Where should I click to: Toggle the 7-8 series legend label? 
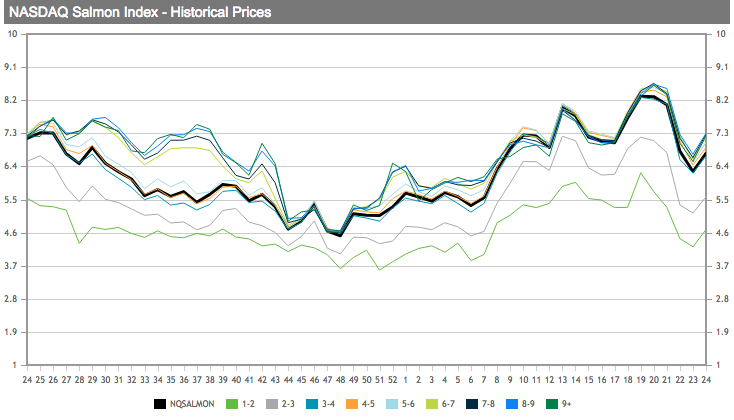488,404
